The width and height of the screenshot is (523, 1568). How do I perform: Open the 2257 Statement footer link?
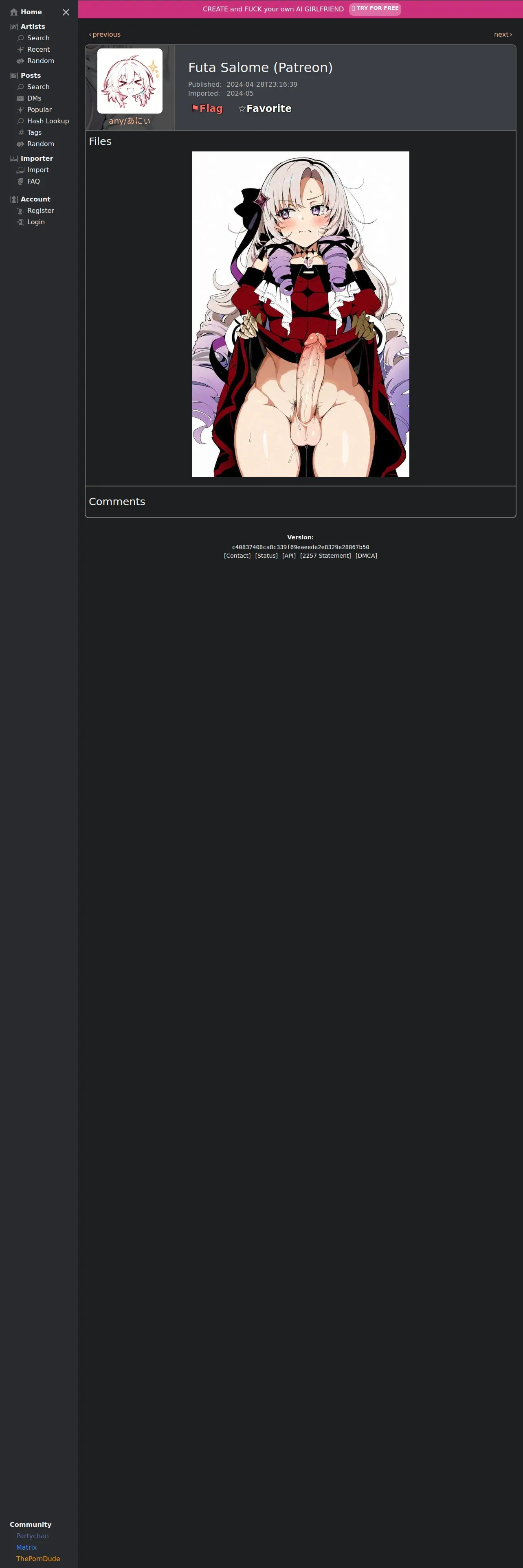326,556
